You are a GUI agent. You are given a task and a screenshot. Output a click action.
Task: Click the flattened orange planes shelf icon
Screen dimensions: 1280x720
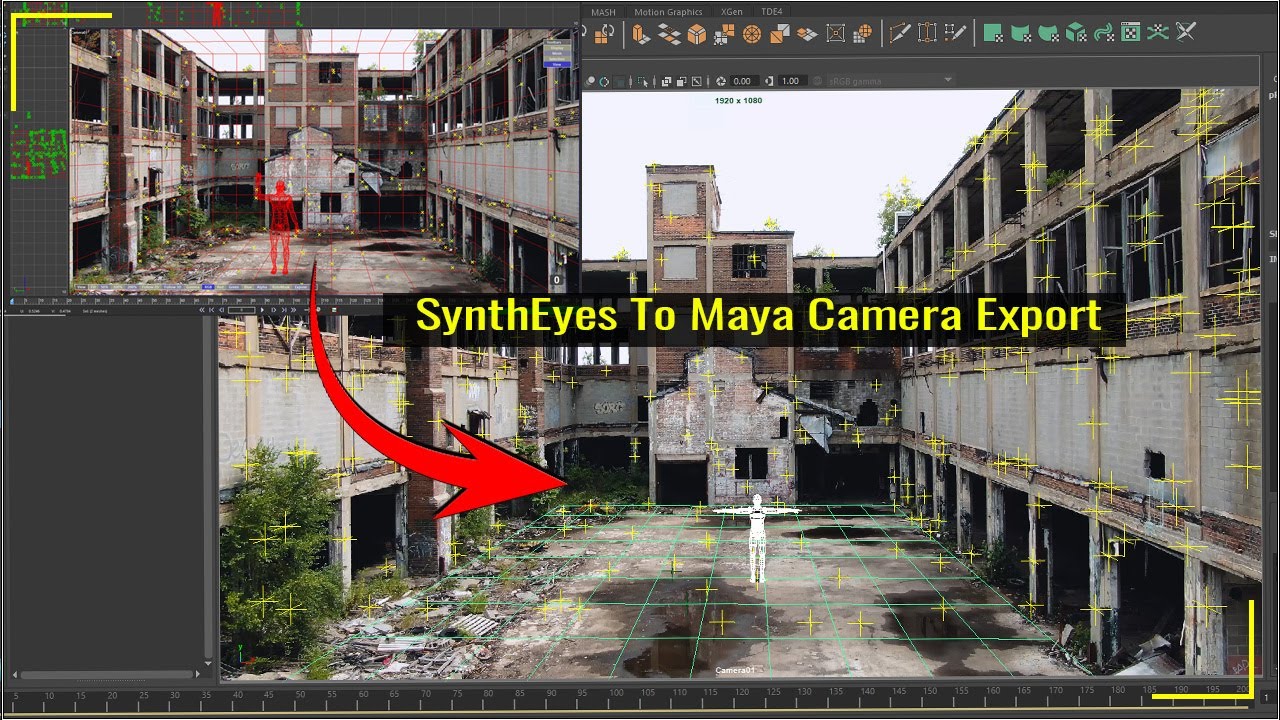(807, 34)
